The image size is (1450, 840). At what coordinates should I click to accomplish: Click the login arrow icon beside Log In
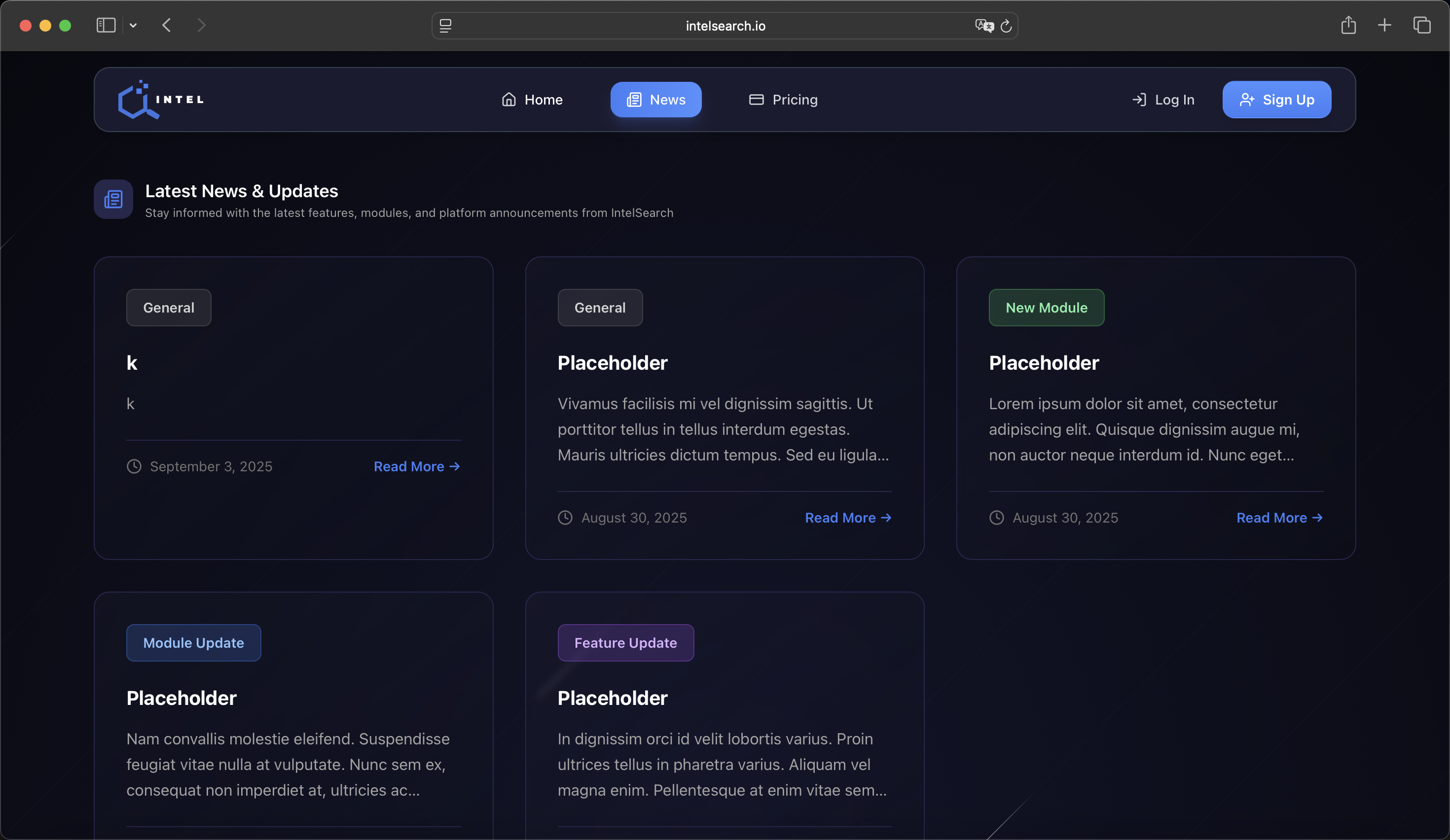(1139, 100)
